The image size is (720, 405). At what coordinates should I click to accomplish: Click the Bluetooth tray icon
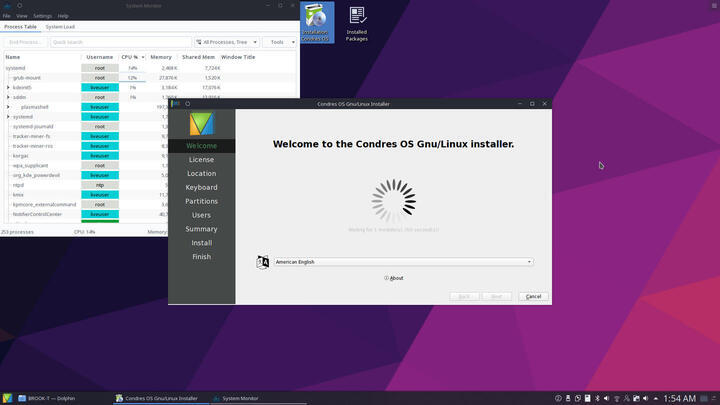point(597,398)
